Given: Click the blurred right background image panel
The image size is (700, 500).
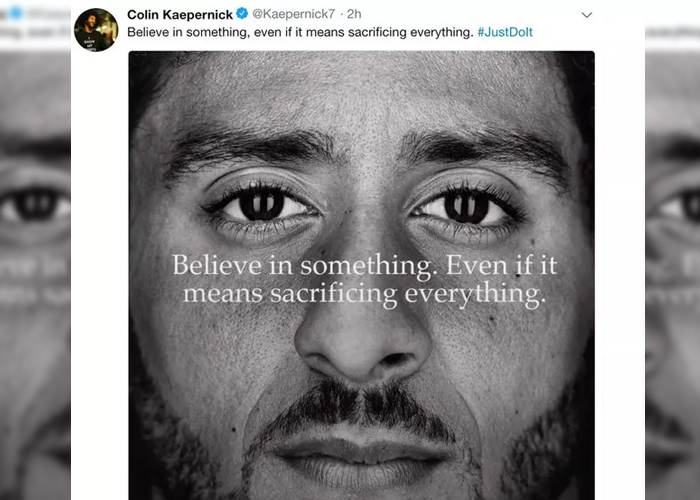Looking at the screenshot, I should 672,275.
